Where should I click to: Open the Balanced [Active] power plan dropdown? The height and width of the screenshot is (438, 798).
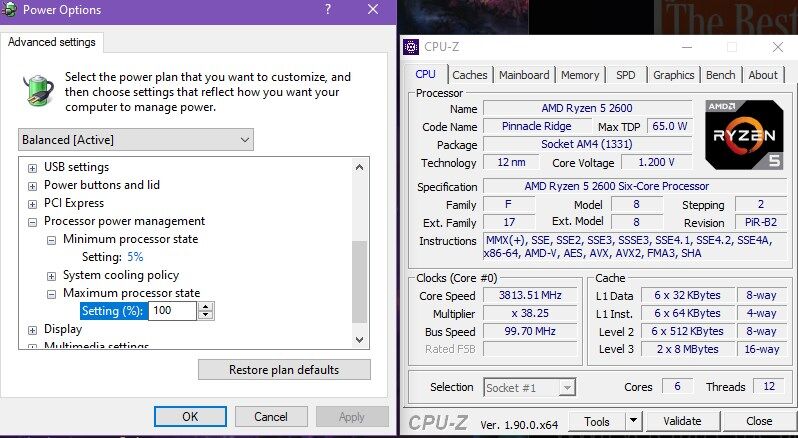pyautogui.click(x=136, y=139)
